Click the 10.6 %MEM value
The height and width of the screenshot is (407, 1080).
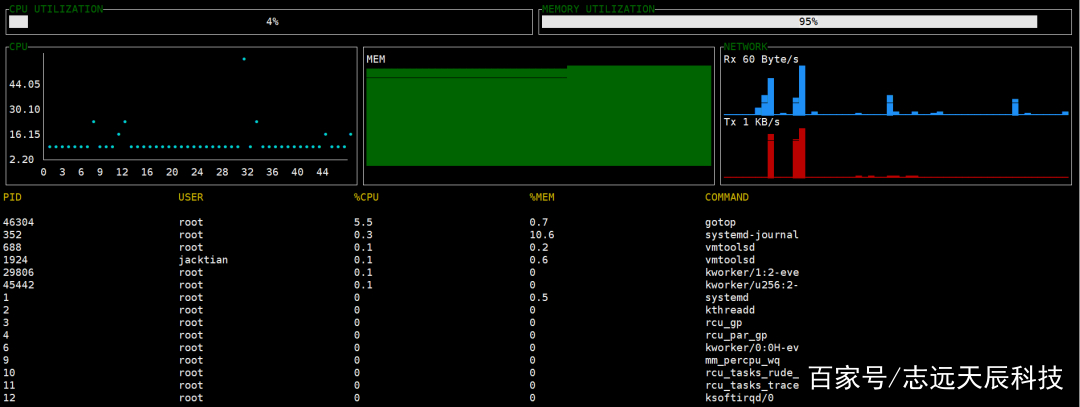[541, 235]
